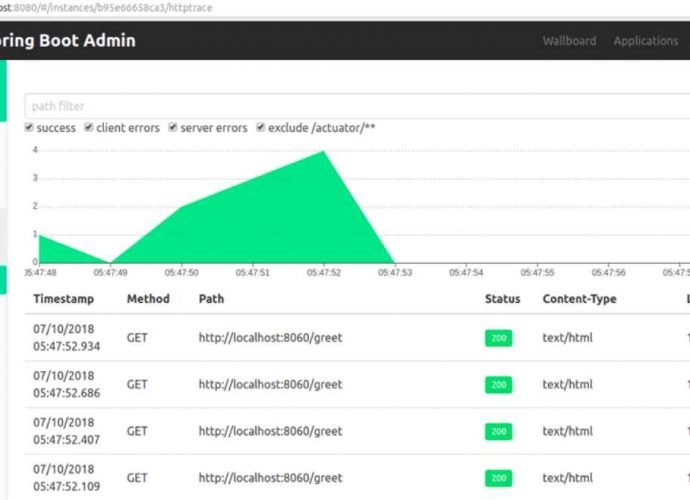Click the Timestamp column header
The image size is (690, 500).
pos(63,299)
